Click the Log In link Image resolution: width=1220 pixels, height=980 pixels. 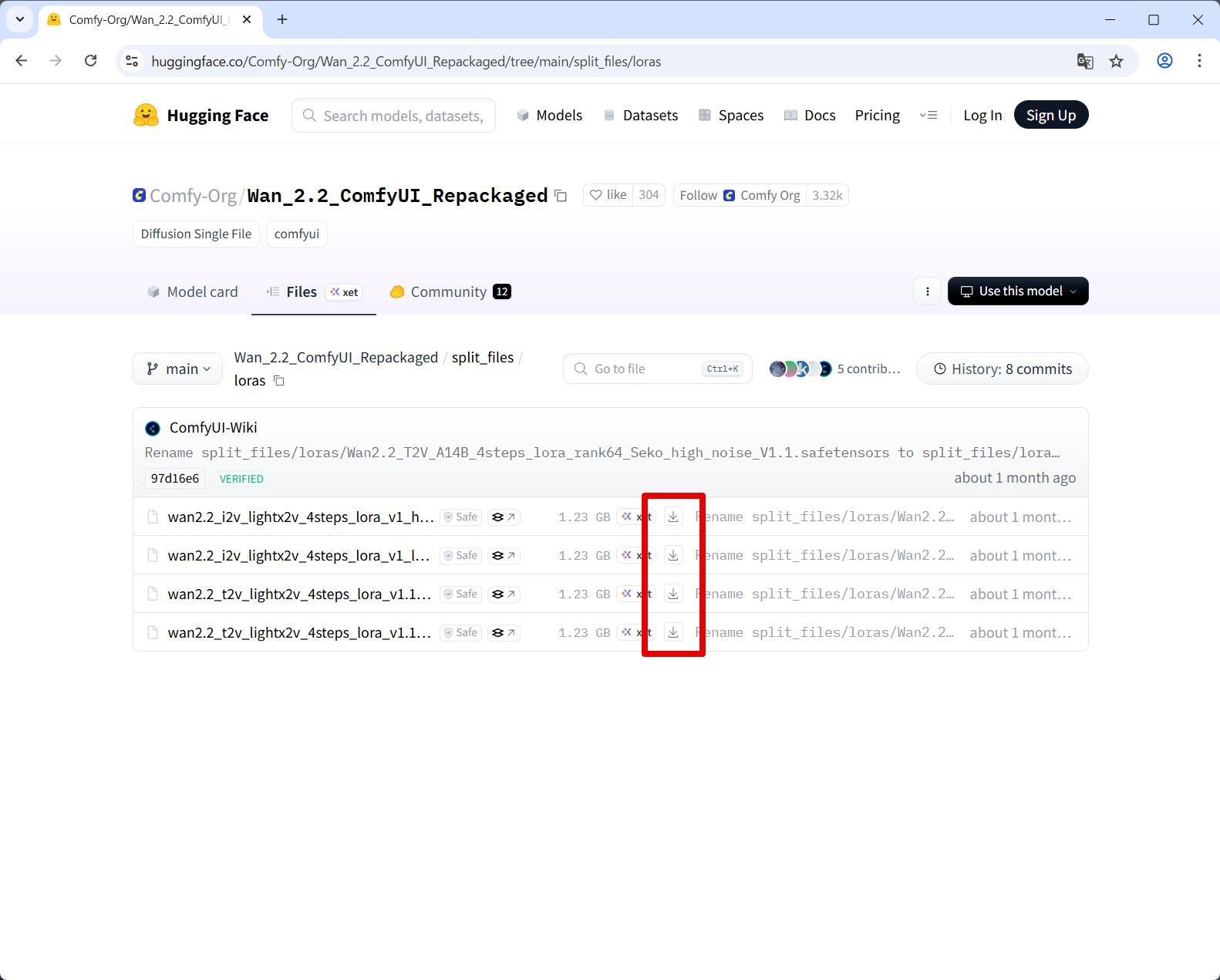point(982,115)
